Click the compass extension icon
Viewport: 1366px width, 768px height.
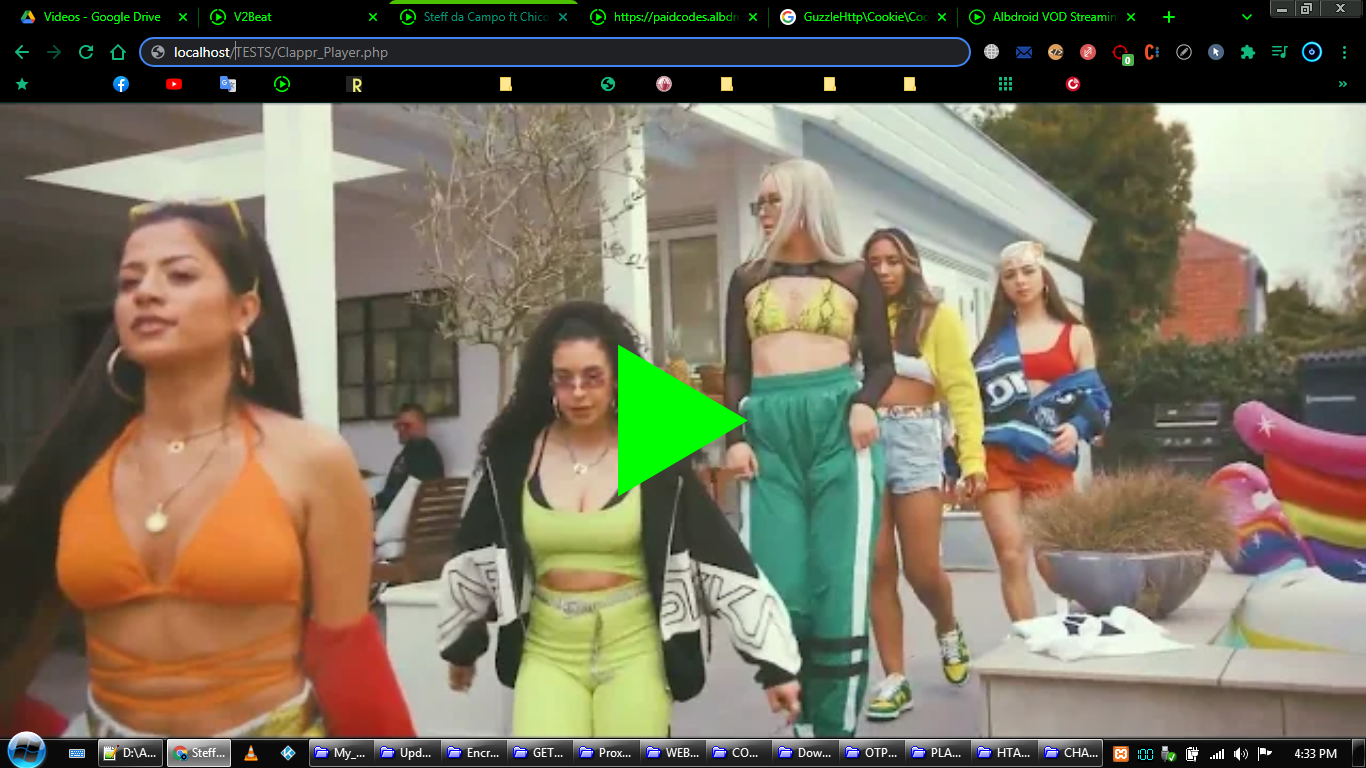[x=1184, y=52]
